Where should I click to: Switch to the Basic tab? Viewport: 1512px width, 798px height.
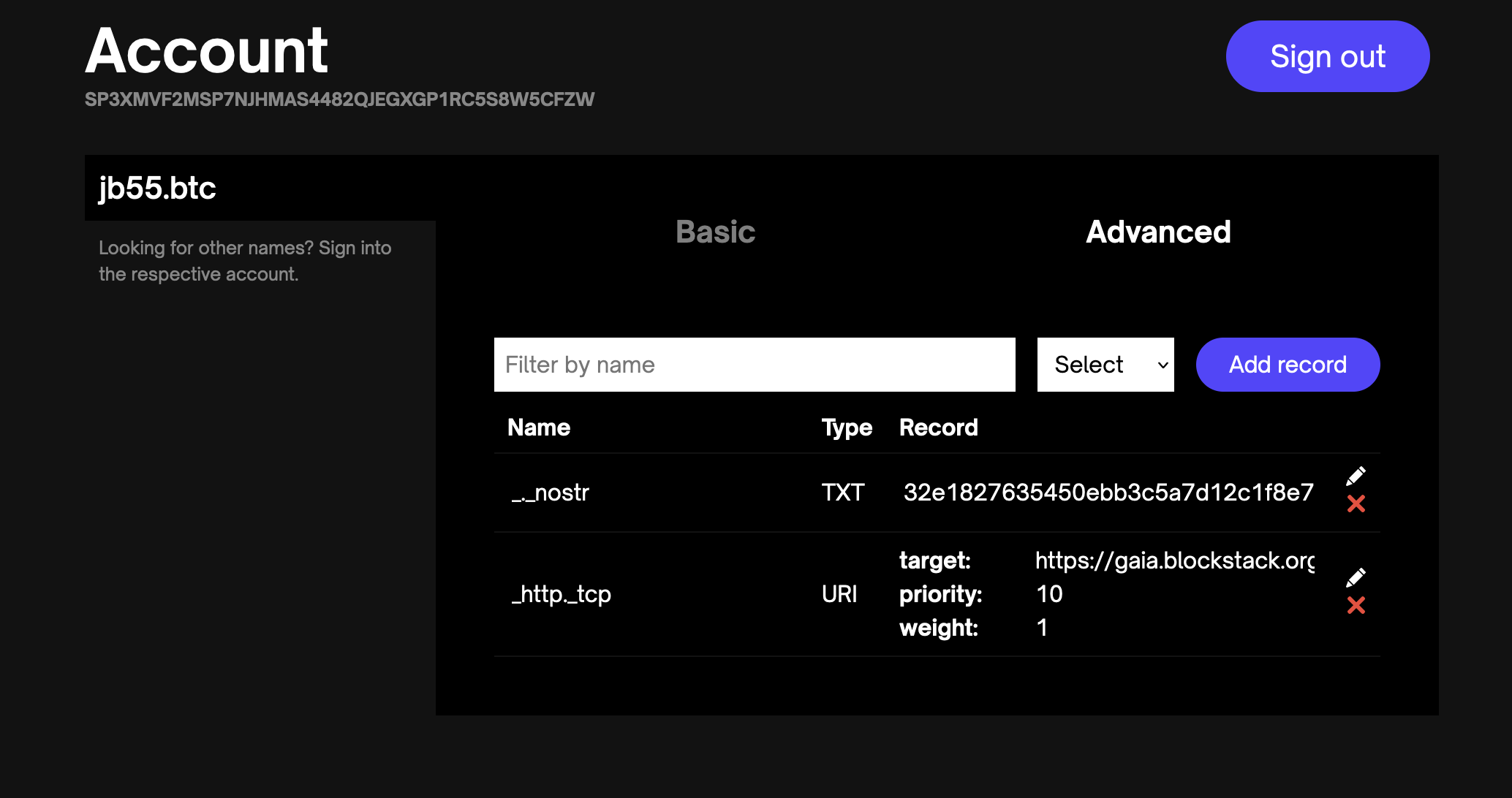coord(715,232)
